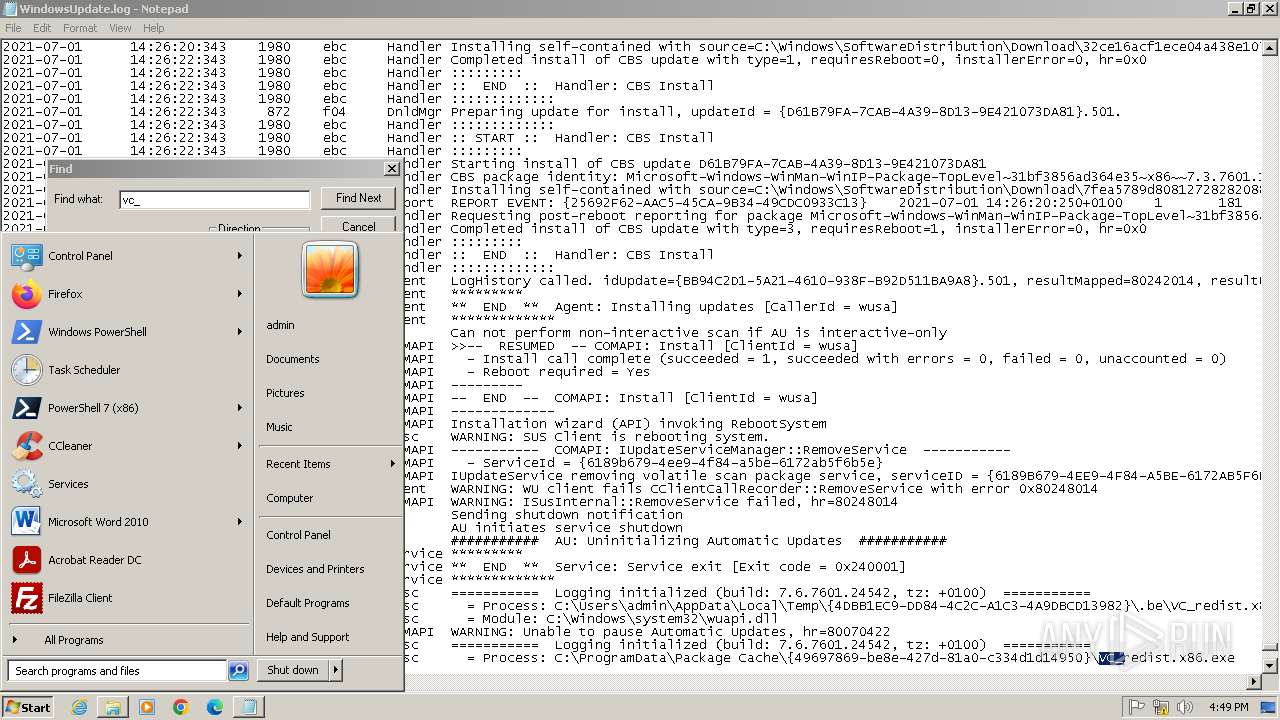This screenshot has height=720, width=1280.
Task: Open the Help menu in Notepad
Action: (x=153, y=28)
